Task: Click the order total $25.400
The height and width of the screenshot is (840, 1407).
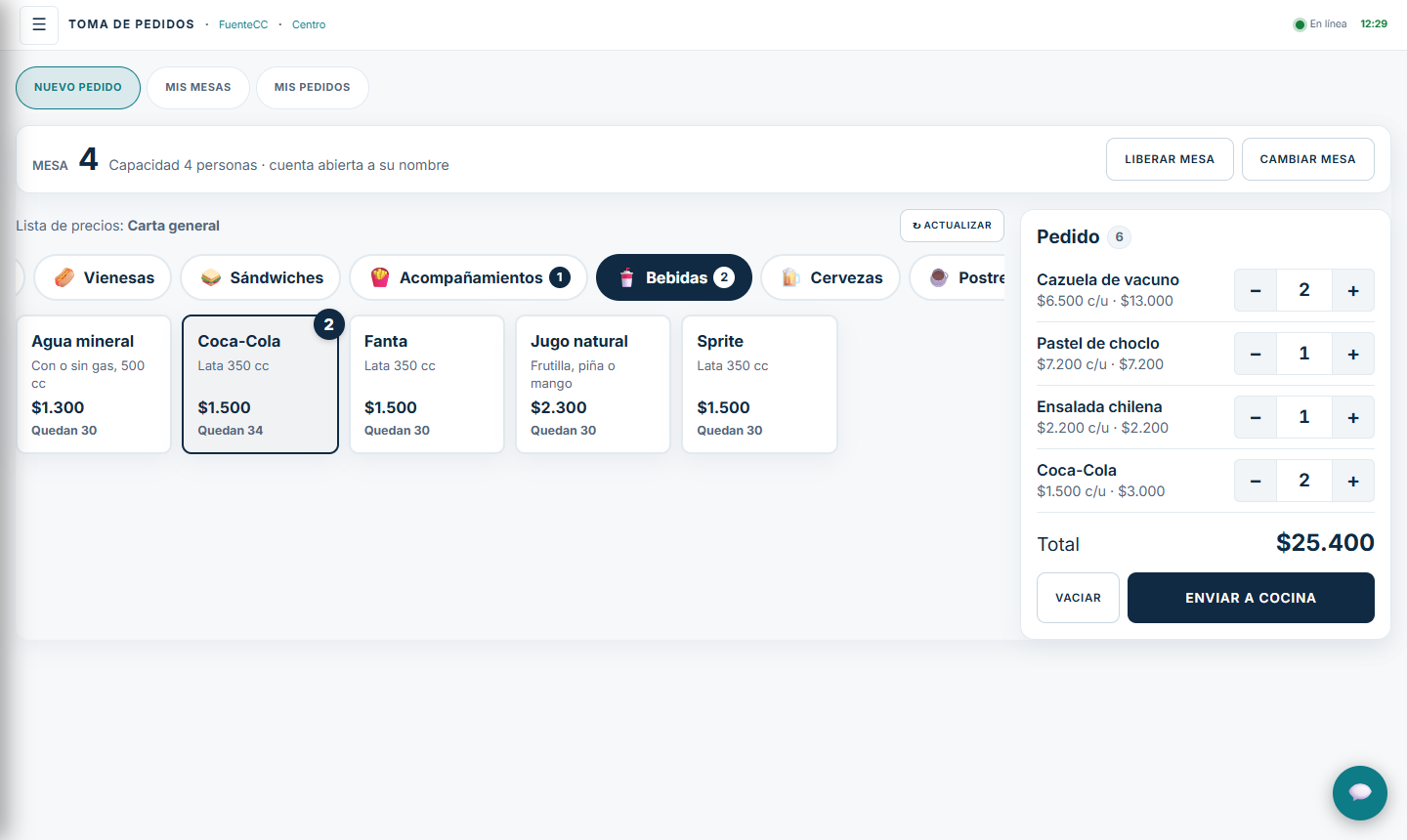Action: pyautogui.click(x=1325, y=543)
